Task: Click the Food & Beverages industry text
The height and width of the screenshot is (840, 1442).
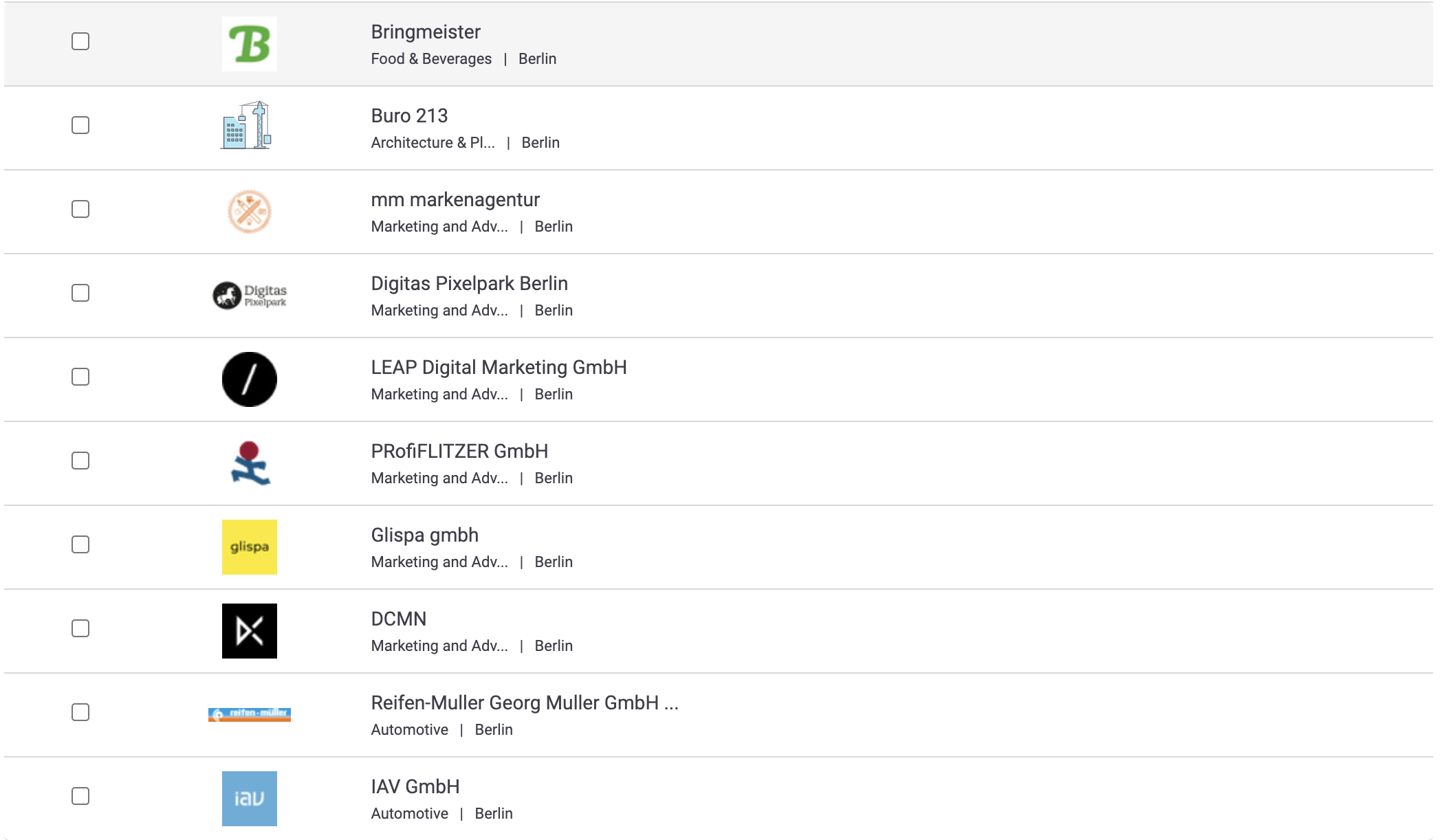Action: point(431,59)
